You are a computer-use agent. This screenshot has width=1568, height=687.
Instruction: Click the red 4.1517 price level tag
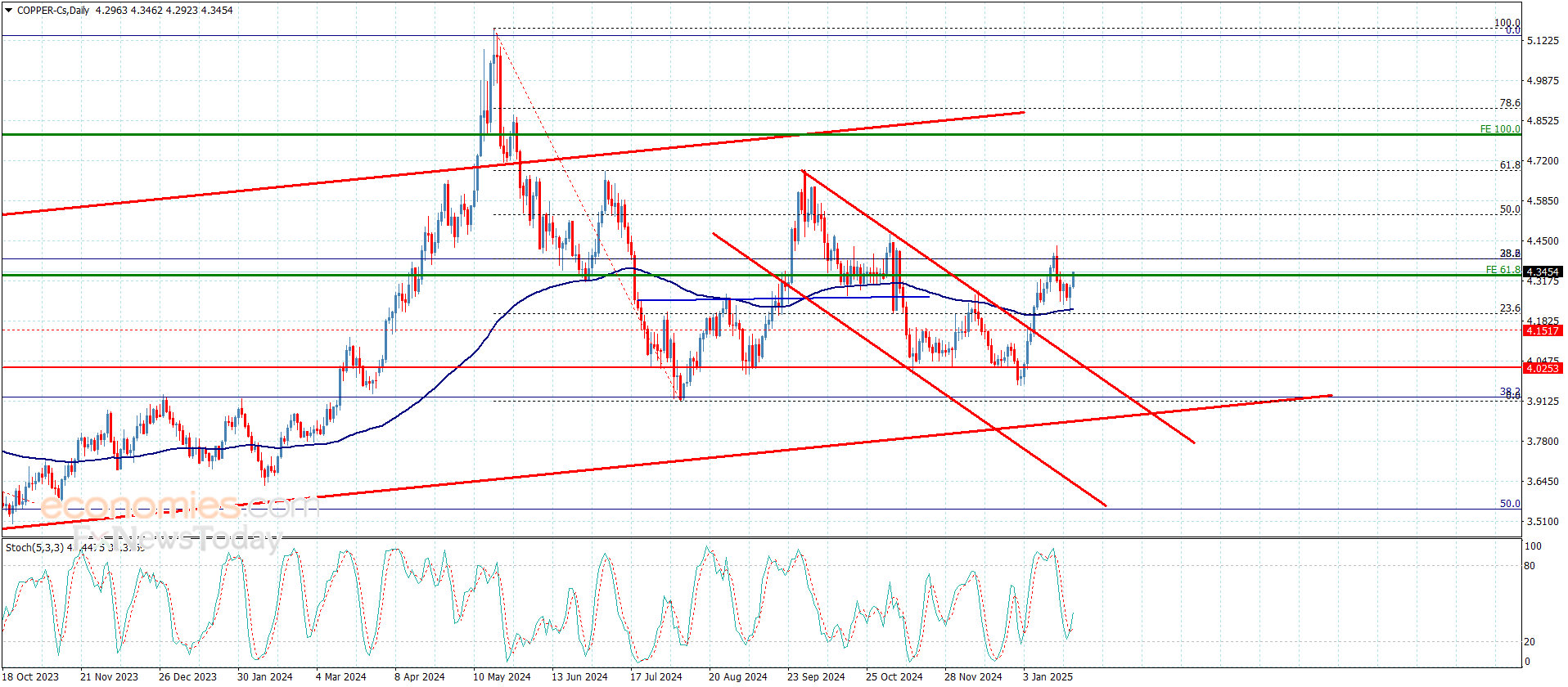point(1542,330)
